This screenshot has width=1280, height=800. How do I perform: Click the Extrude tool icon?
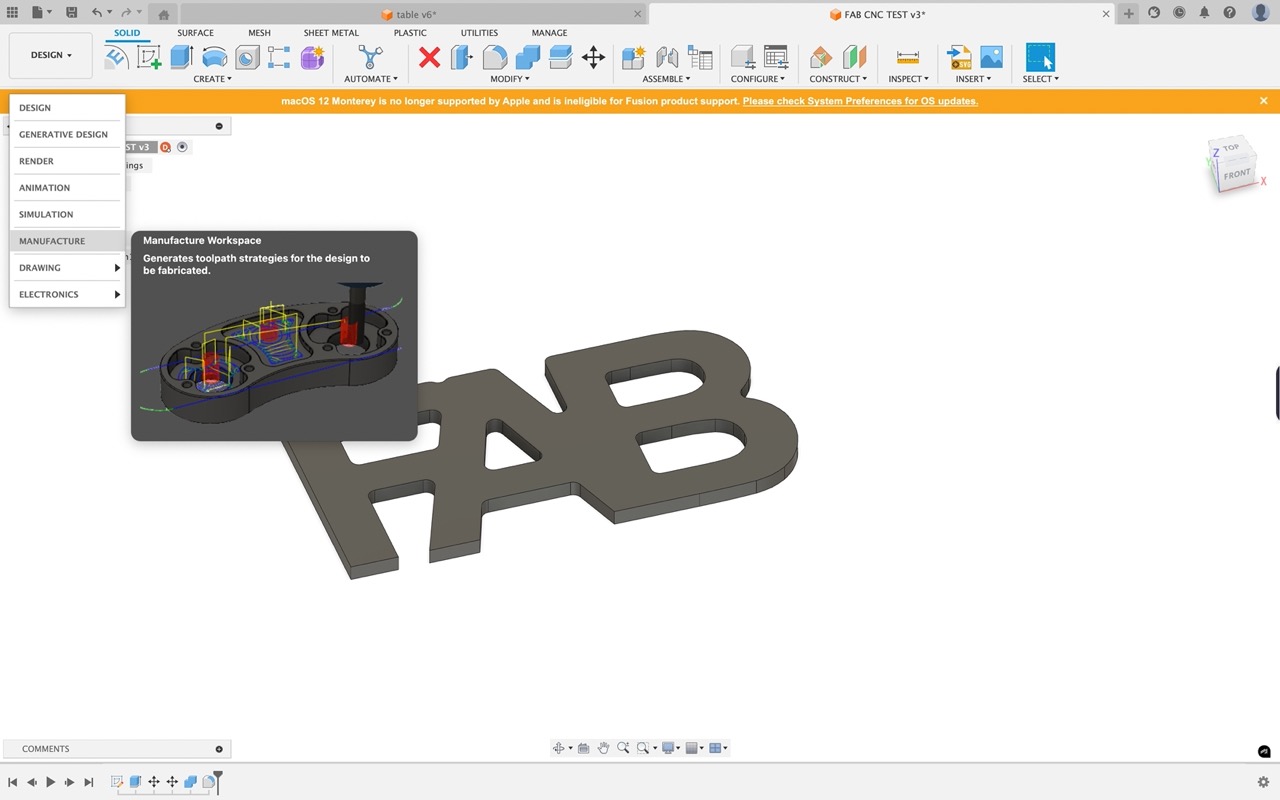(181, 57)
